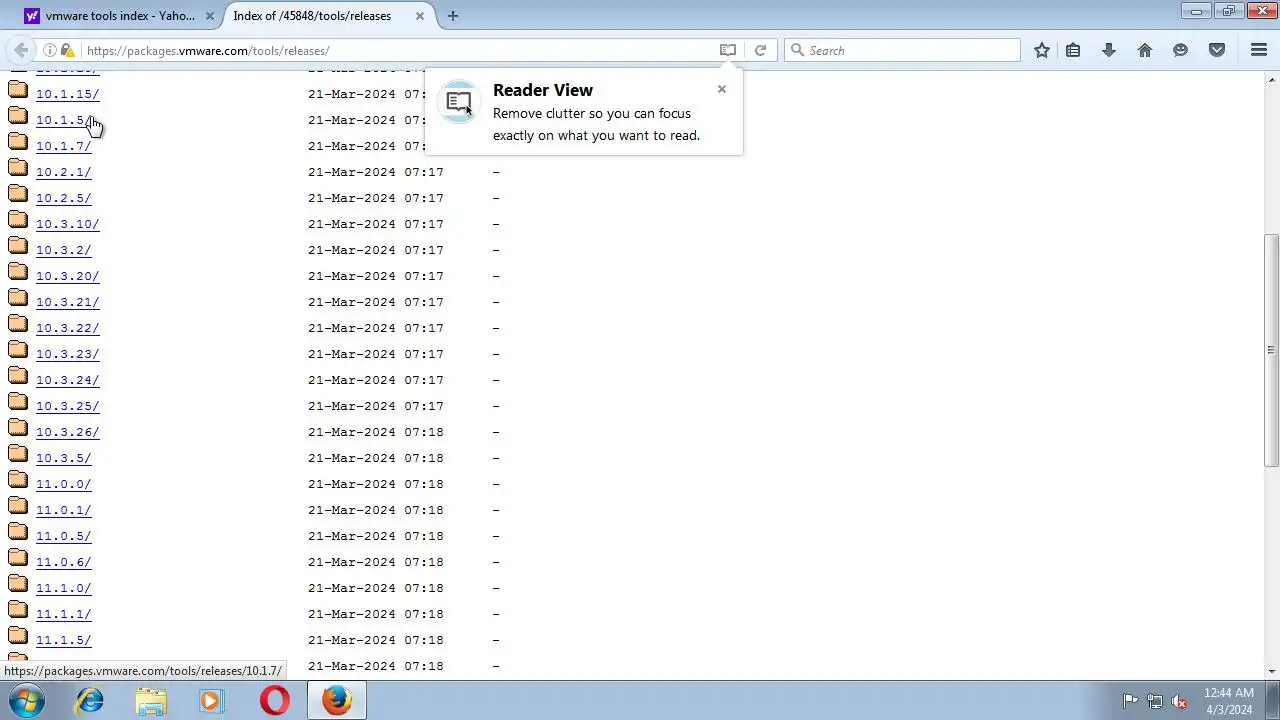
Task: Open the 11.1.0/ directory link
Action: (63, 588)
